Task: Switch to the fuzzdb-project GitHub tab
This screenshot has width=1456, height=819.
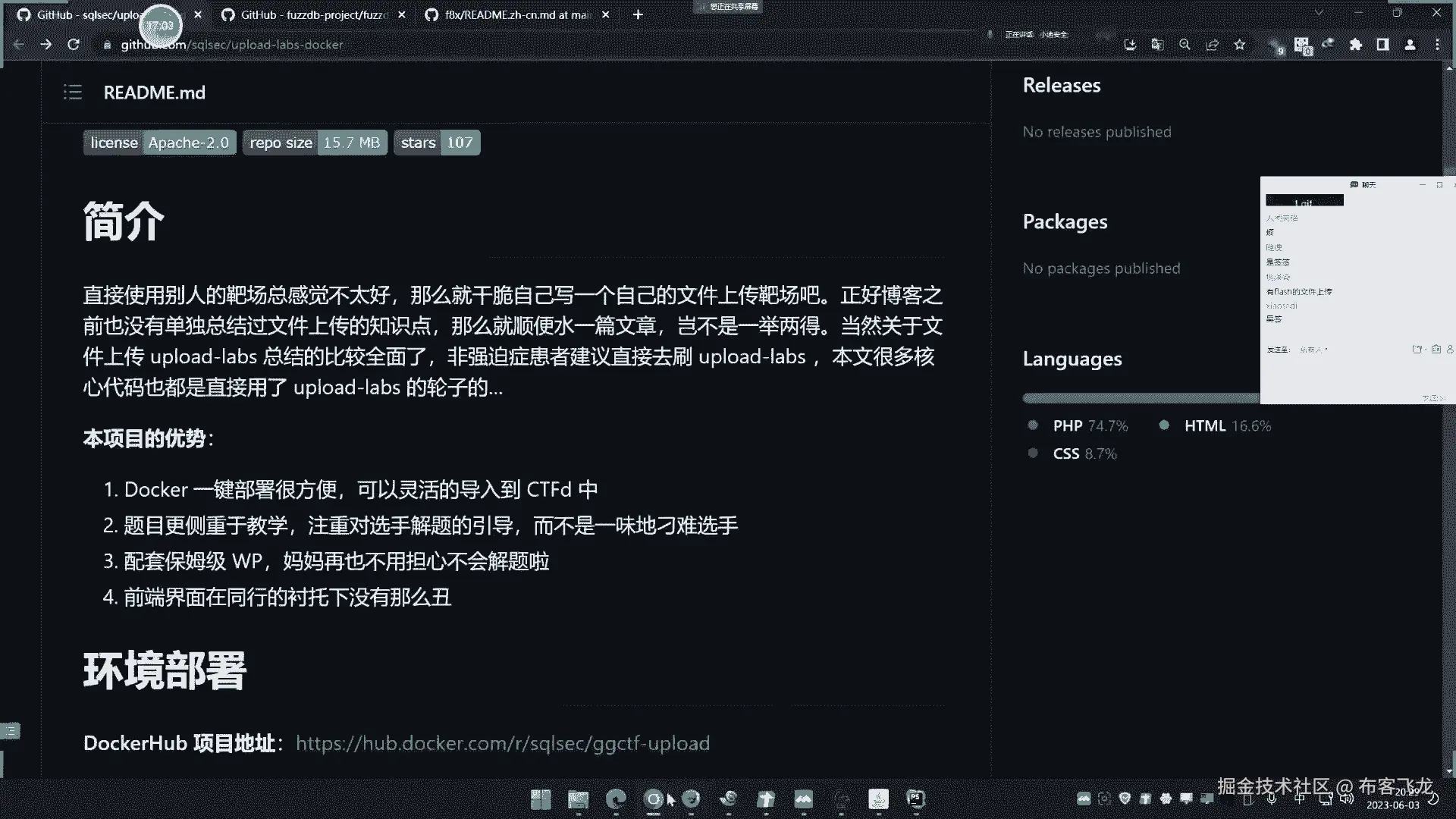Action: click(x=314, y=14)
